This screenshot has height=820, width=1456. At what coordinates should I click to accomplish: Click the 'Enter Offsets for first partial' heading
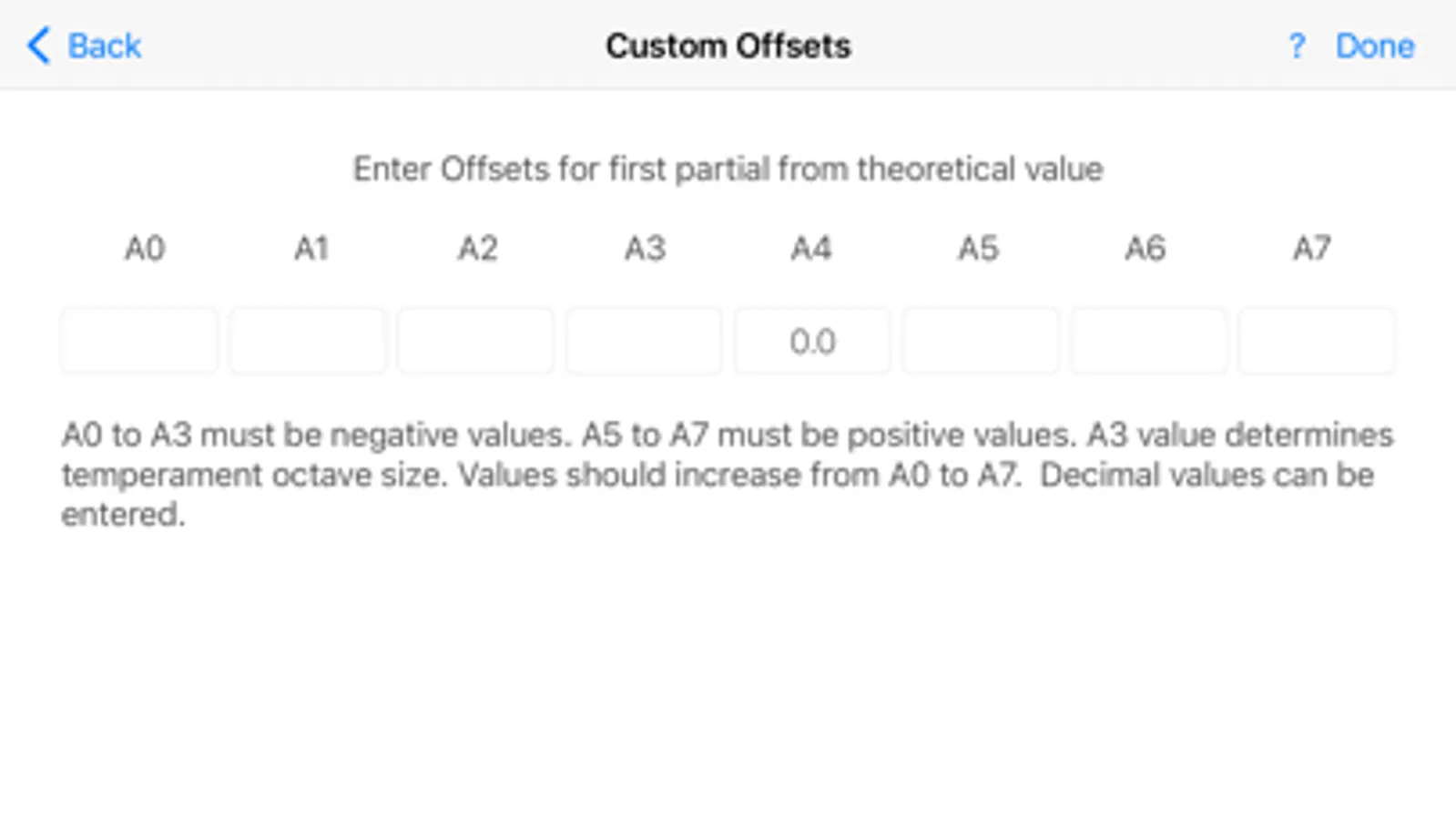click(728, 169)
